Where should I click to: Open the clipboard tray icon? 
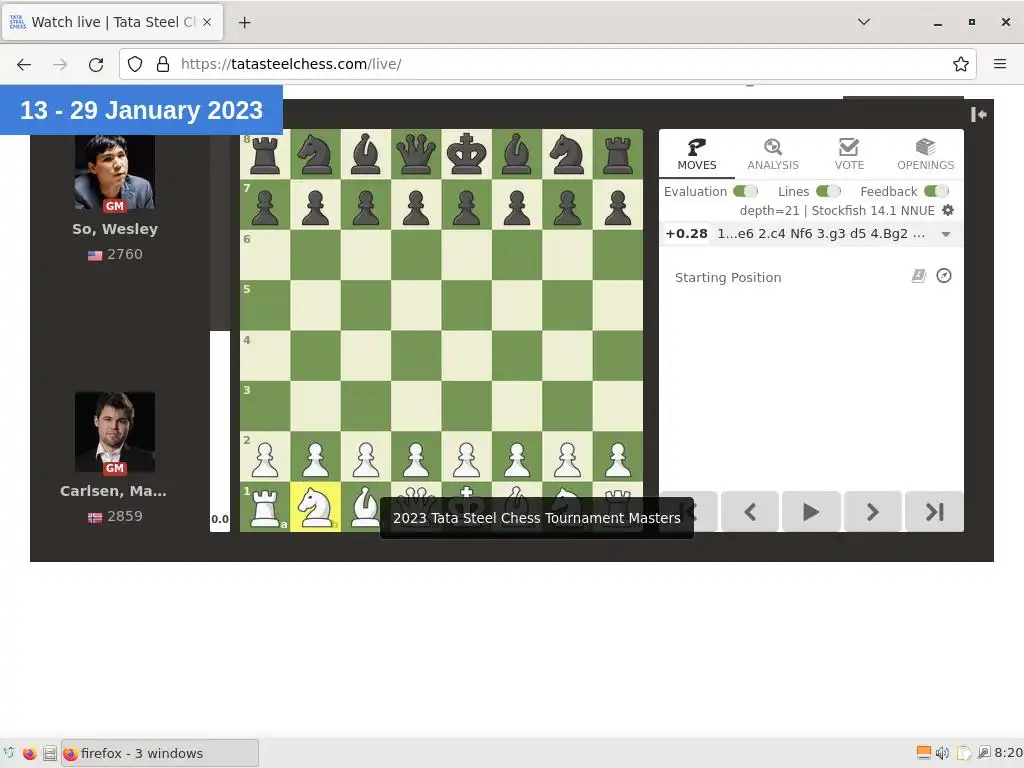[964, 753]
